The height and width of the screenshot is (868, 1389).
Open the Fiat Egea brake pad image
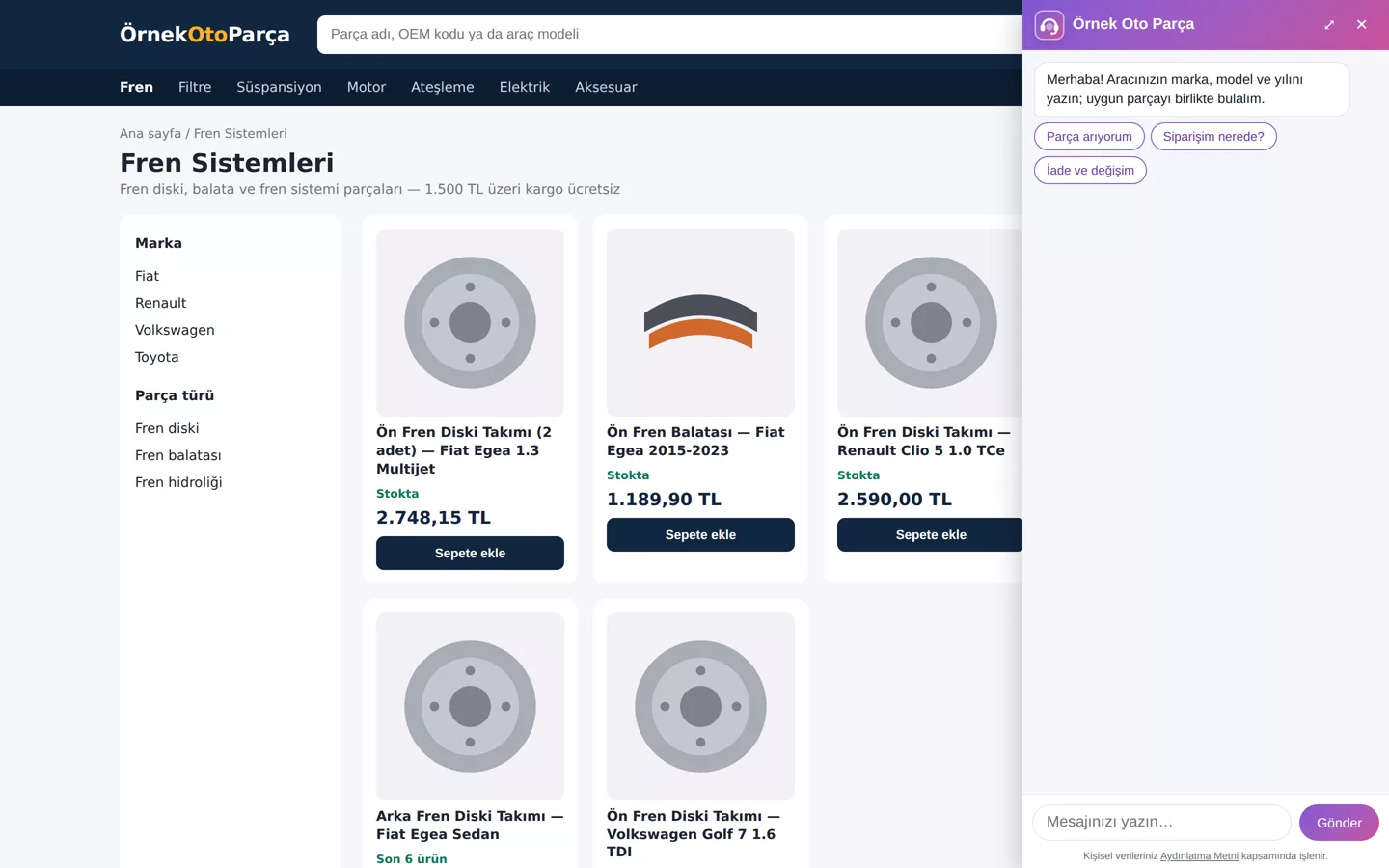click(x=700, y=322)
